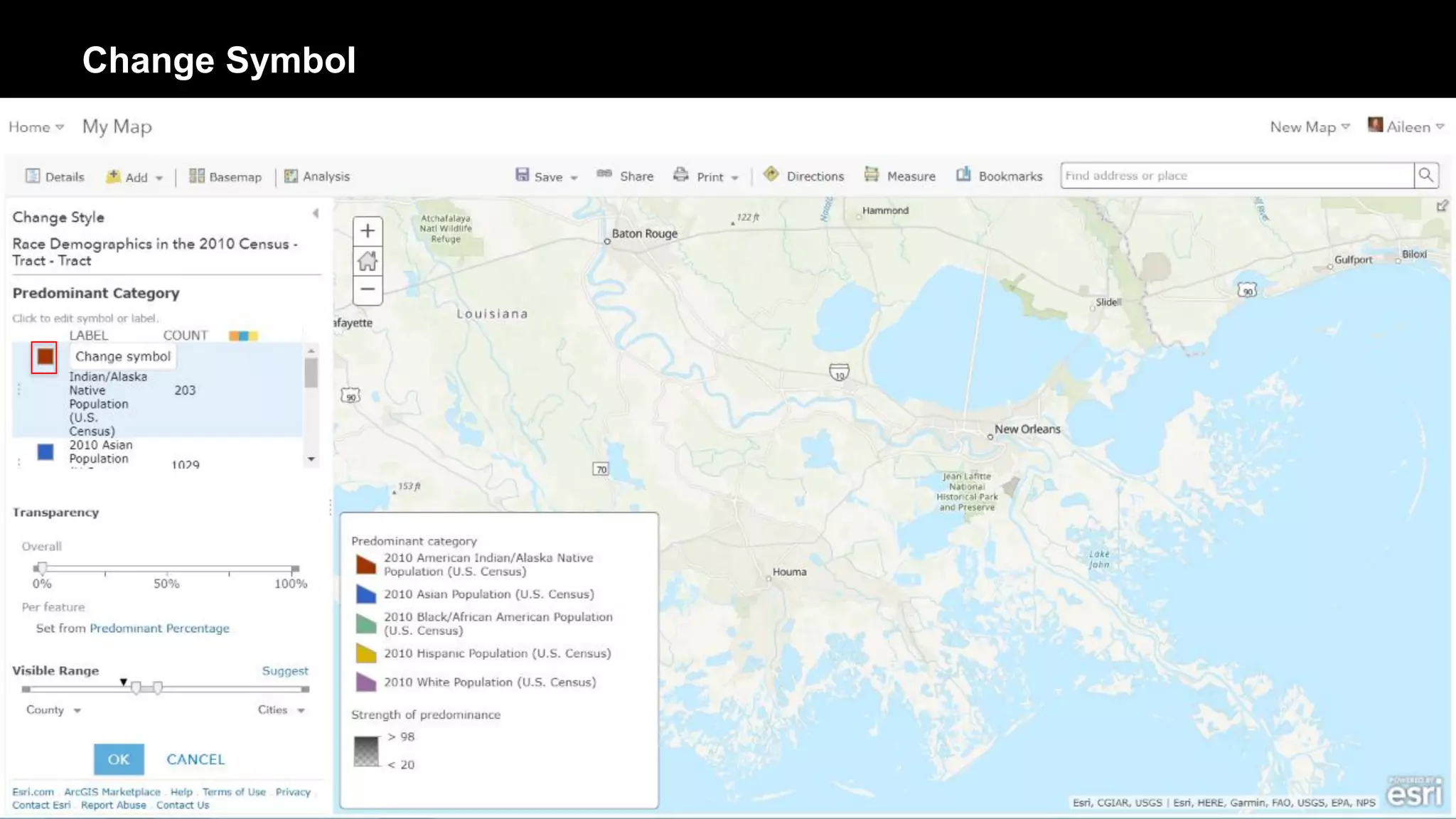Open the Aileen account menu
1456x819 pixels.
[x=1408, y=127]
